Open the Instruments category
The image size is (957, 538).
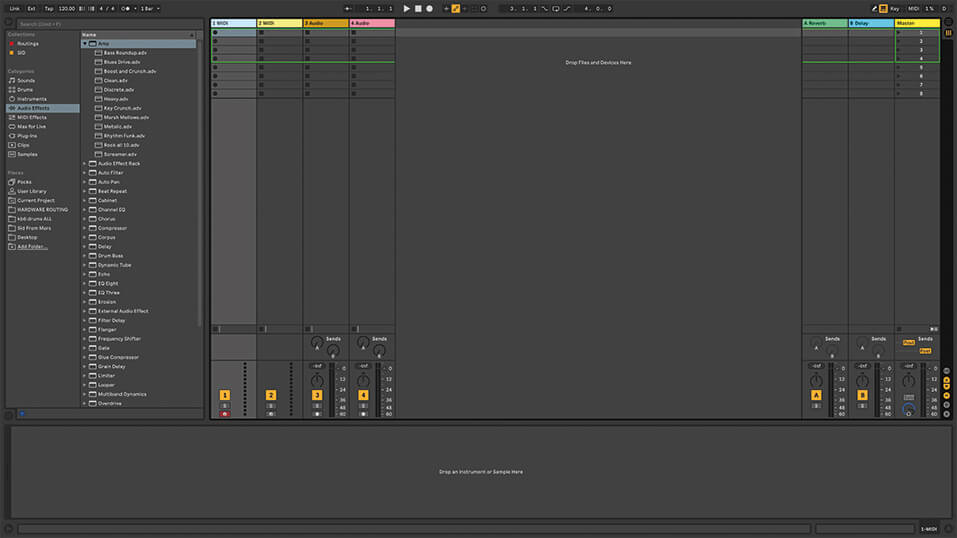pos(32,98)
